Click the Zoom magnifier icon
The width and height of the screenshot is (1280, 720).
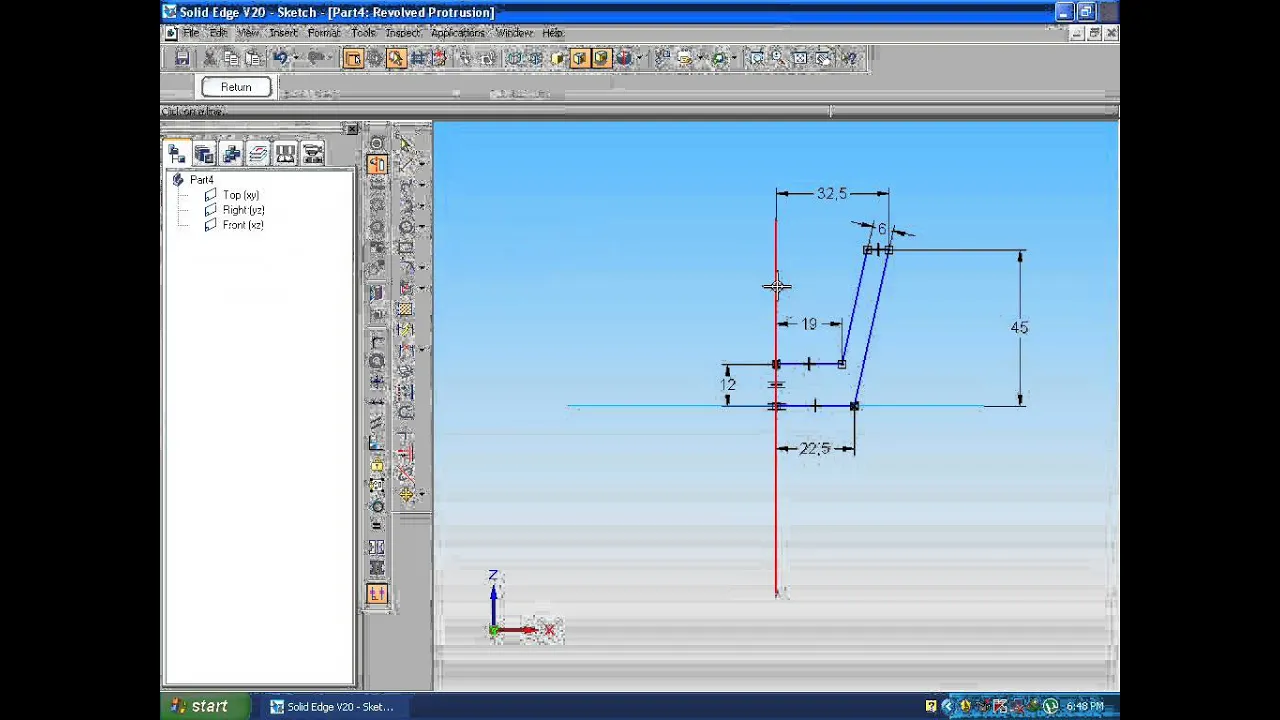click(x=778, y=59)
